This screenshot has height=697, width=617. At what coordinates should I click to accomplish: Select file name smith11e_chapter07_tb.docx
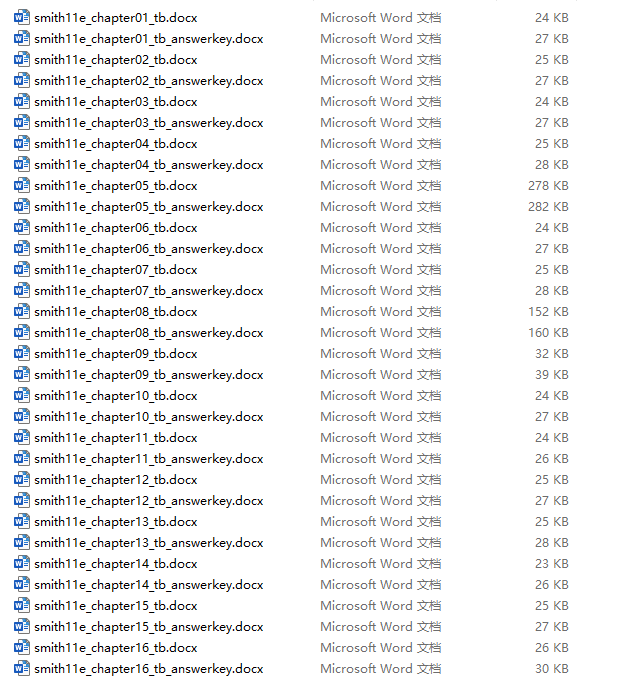pyautogui.click(x=116, y=270)
